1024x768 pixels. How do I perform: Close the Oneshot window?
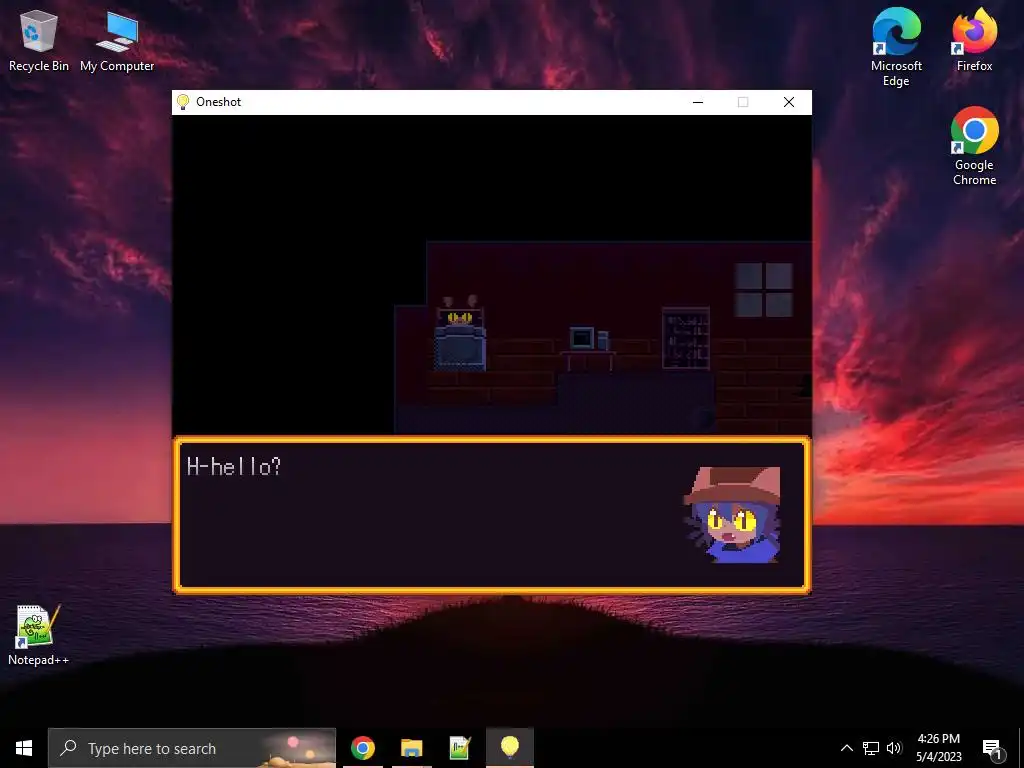pos(789,102)
